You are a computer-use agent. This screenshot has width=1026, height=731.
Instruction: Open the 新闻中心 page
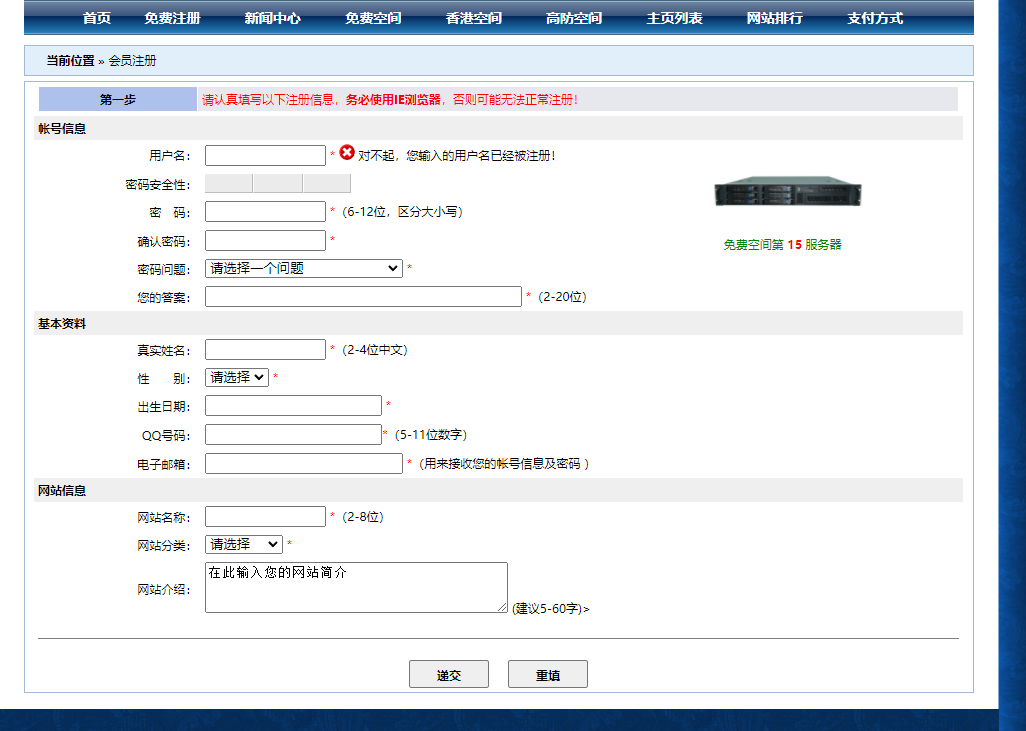(x=270, y=17)
